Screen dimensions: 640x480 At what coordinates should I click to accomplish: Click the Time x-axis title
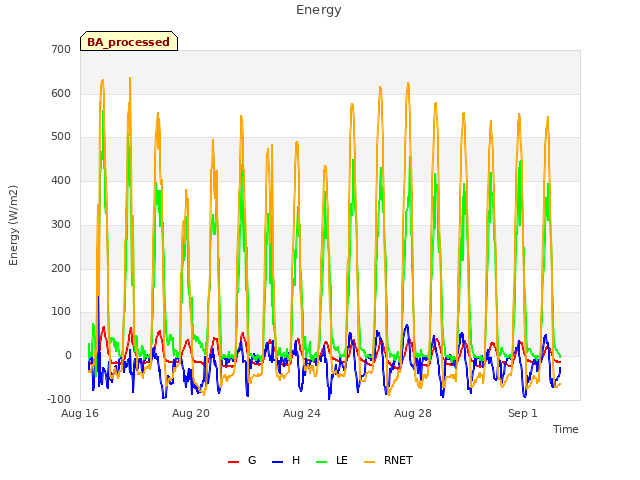[566, 429]
